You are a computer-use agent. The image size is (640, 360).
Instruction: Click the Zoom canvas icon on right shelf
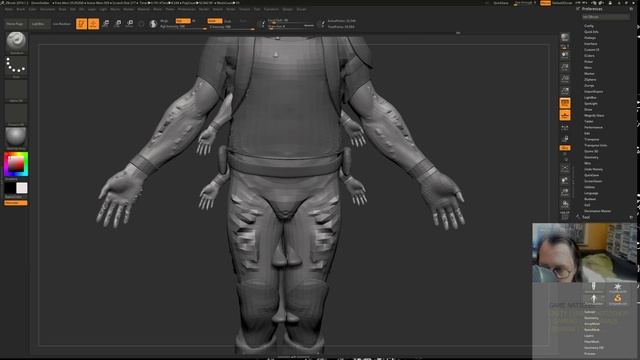(565, 67)
